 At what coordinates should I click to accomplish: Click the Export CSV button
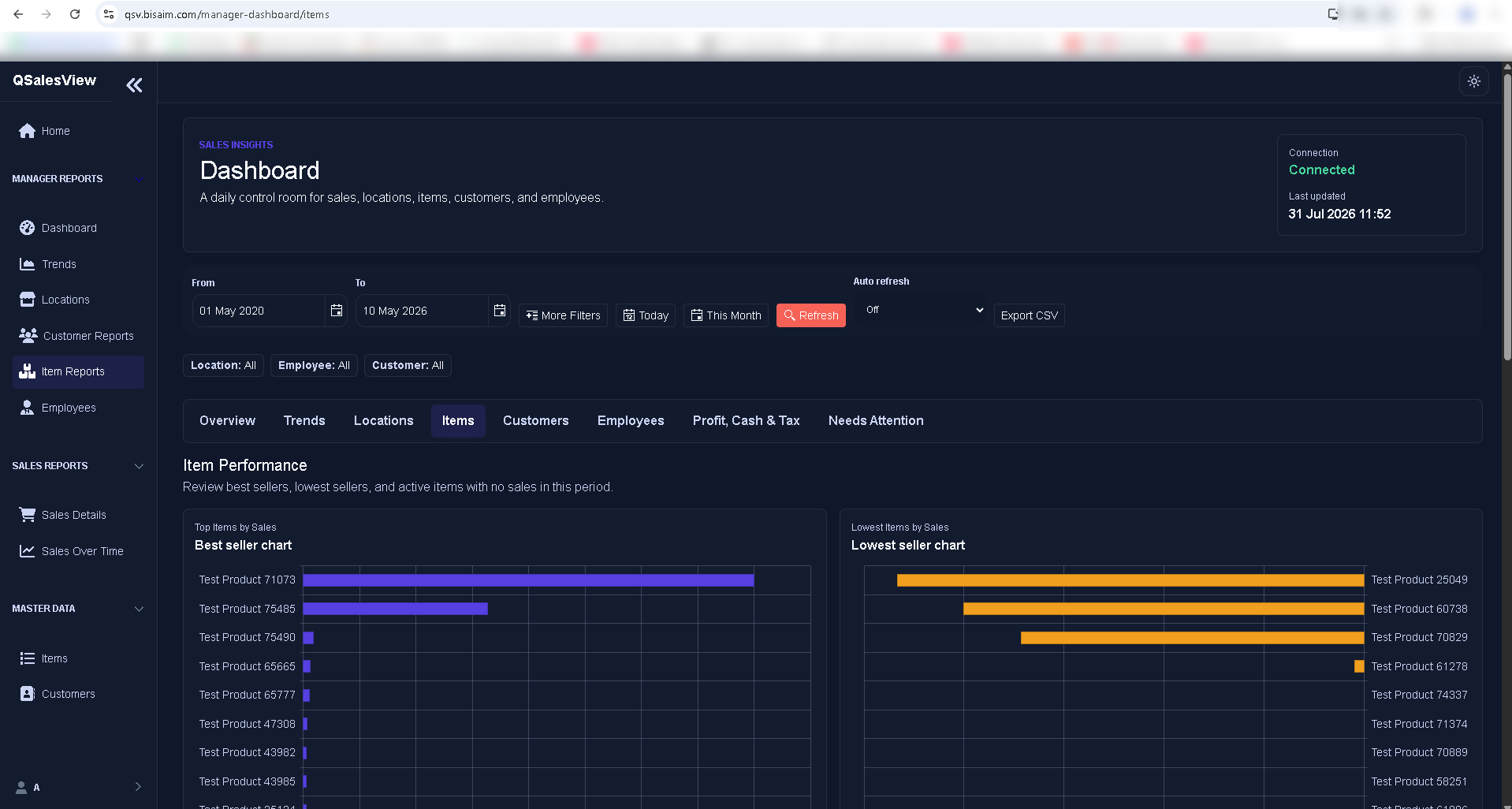tap(1029, 315)
